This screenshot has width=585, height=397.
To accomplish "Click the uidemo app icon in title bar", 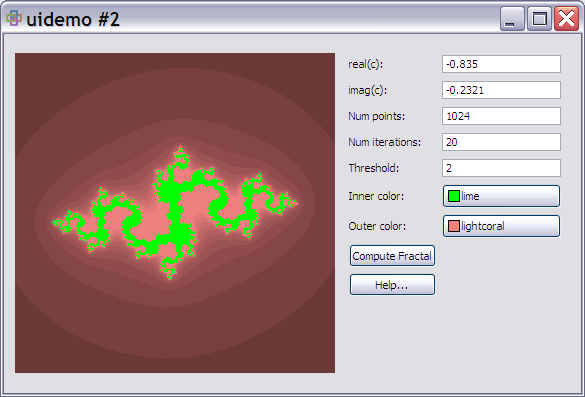I will pyautogui.click(x=14, y=18).
